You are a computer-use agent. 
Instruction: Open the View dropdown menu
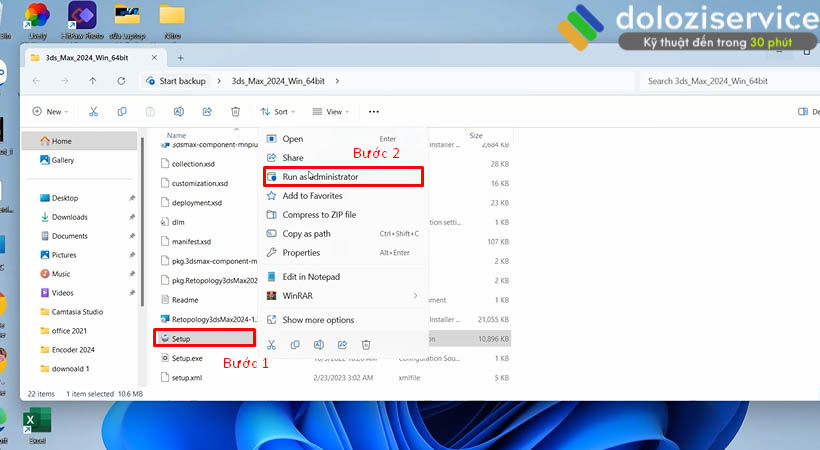[328, 112]
